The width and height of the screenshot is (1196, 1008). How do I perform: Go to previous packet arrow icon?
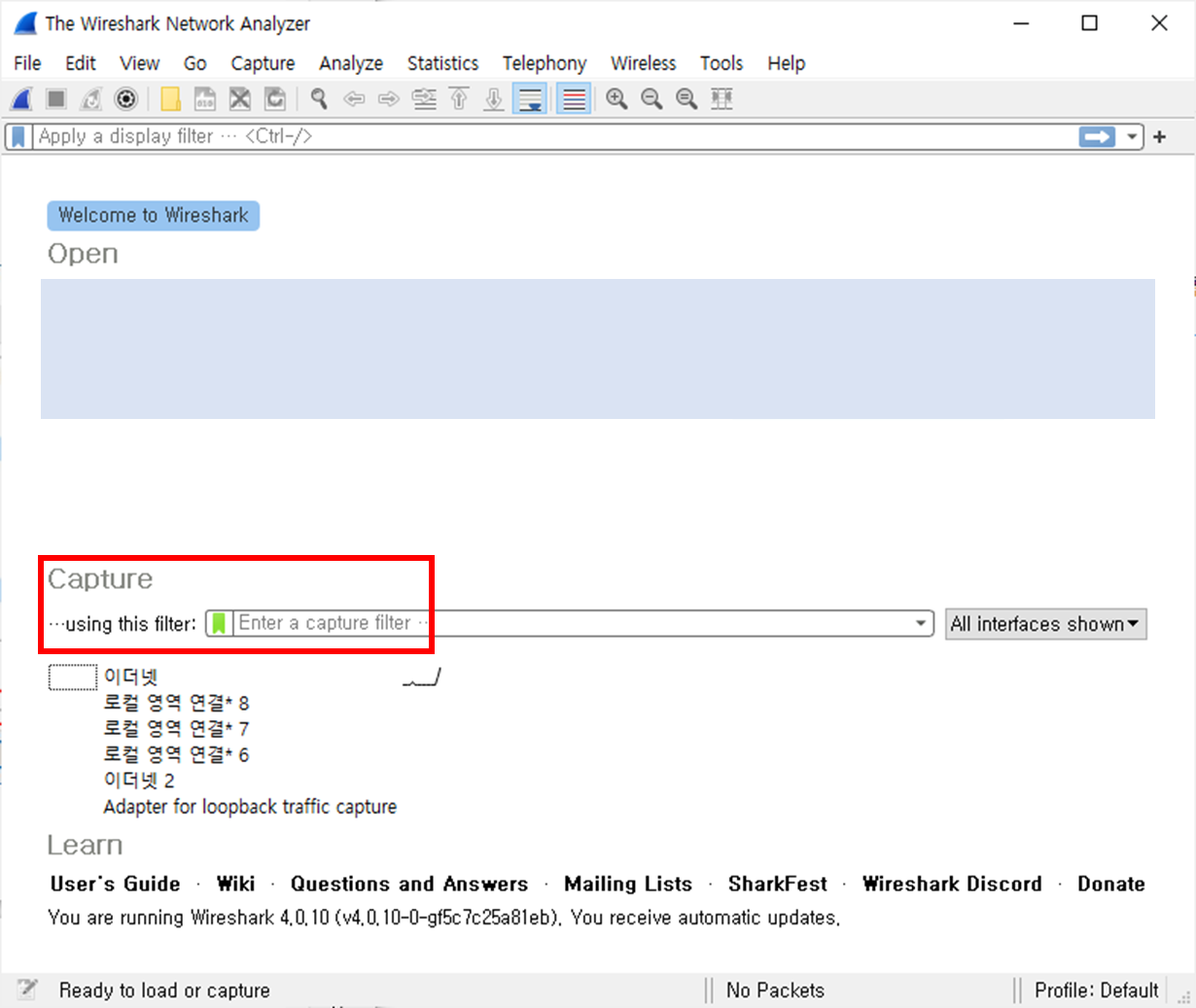tap(354, 98)
